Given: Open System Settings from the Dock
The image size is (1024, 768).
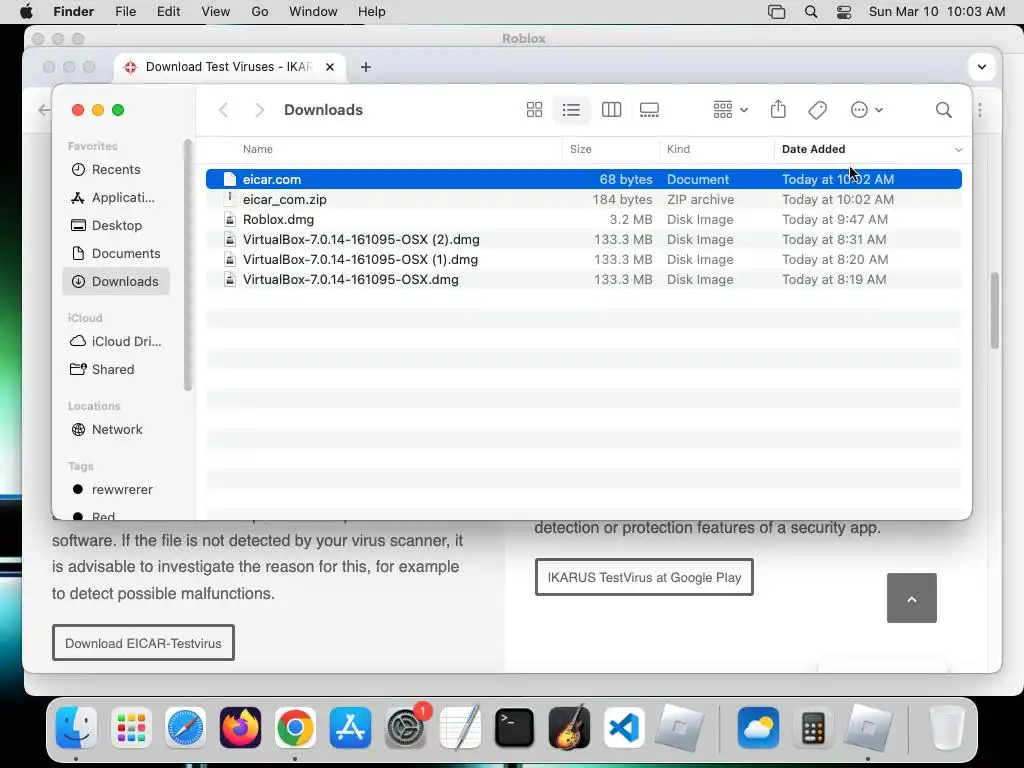Looking at the screenshot, I should point(406,728).
